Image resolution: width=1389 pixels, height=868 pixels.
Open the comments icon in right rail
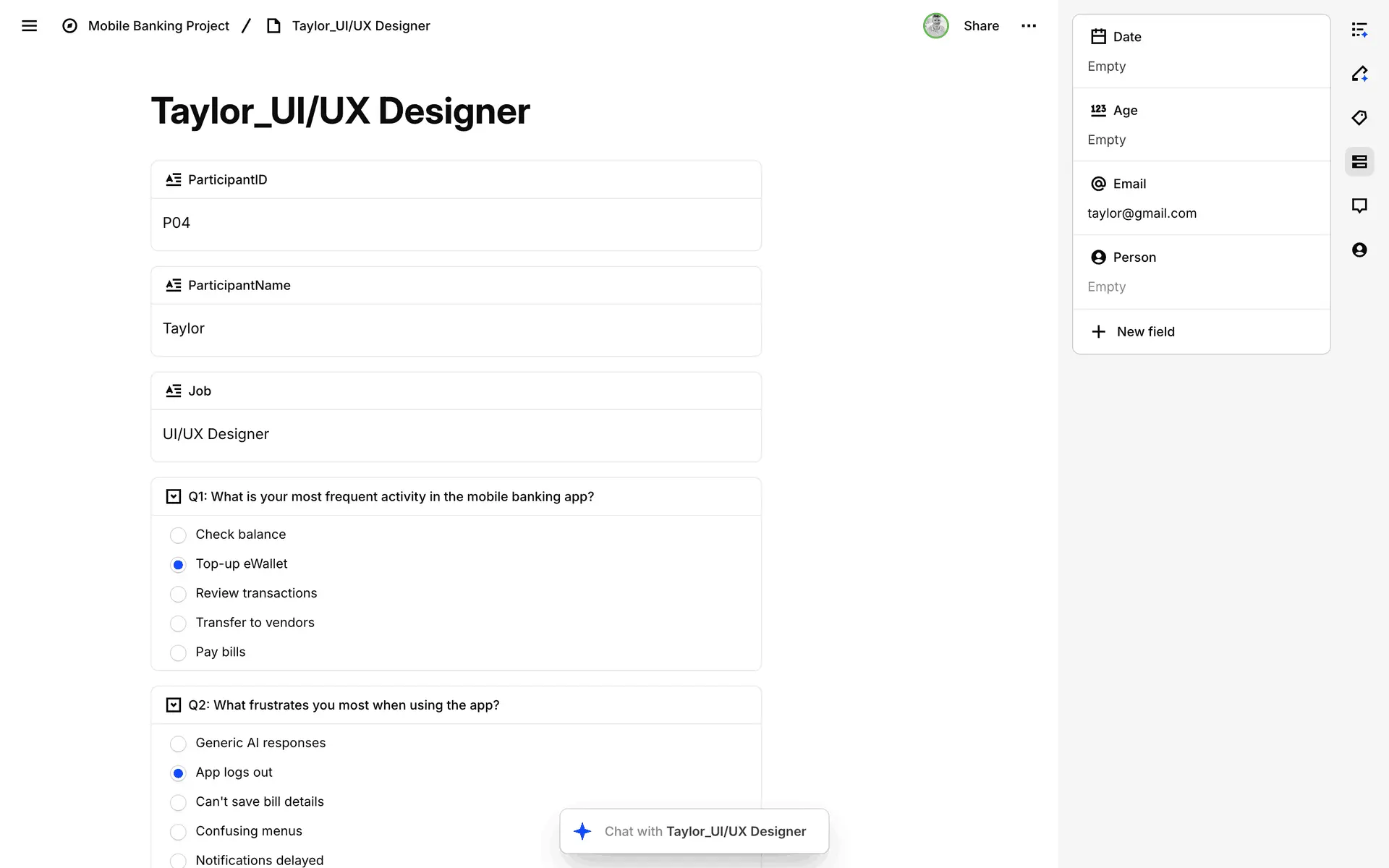1359,206
